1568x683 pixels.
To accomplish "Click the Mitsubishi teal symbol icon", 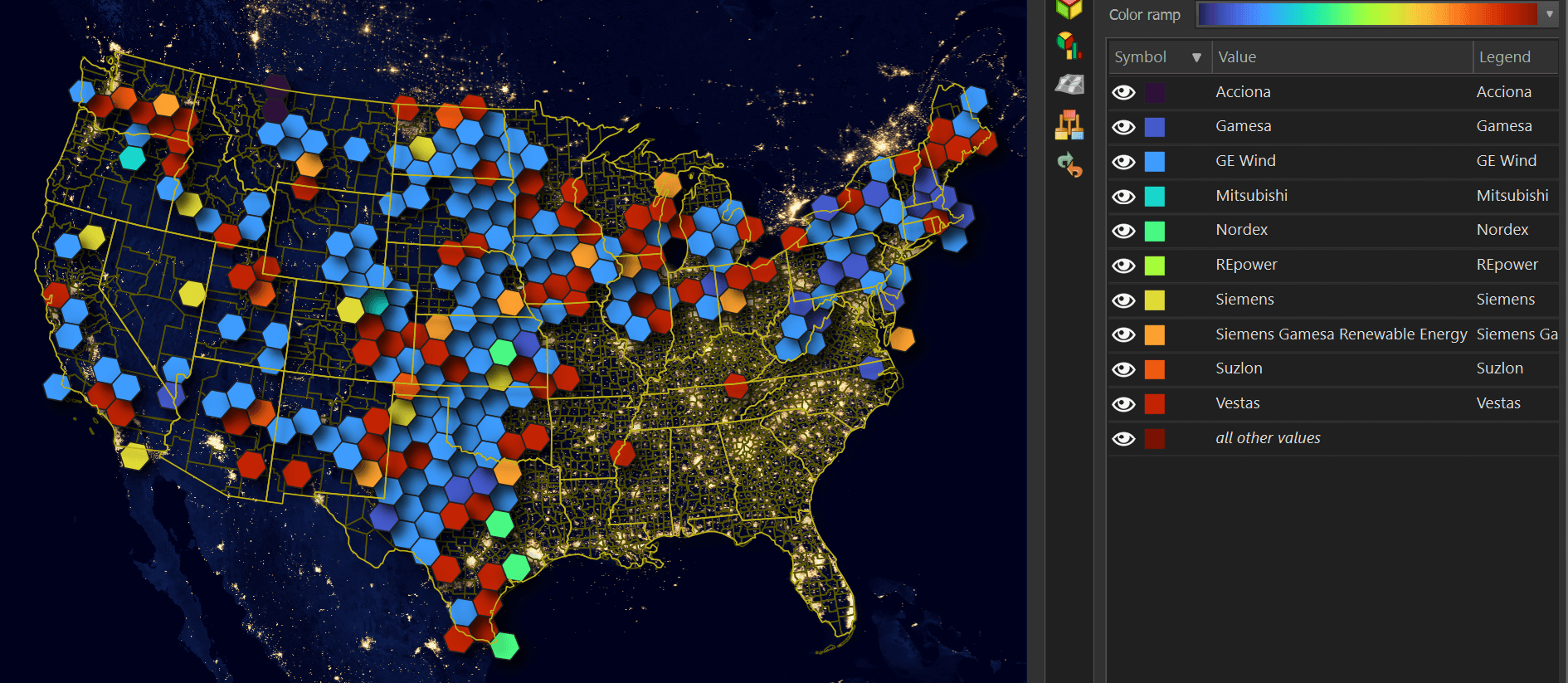I will coord(1154,196).
